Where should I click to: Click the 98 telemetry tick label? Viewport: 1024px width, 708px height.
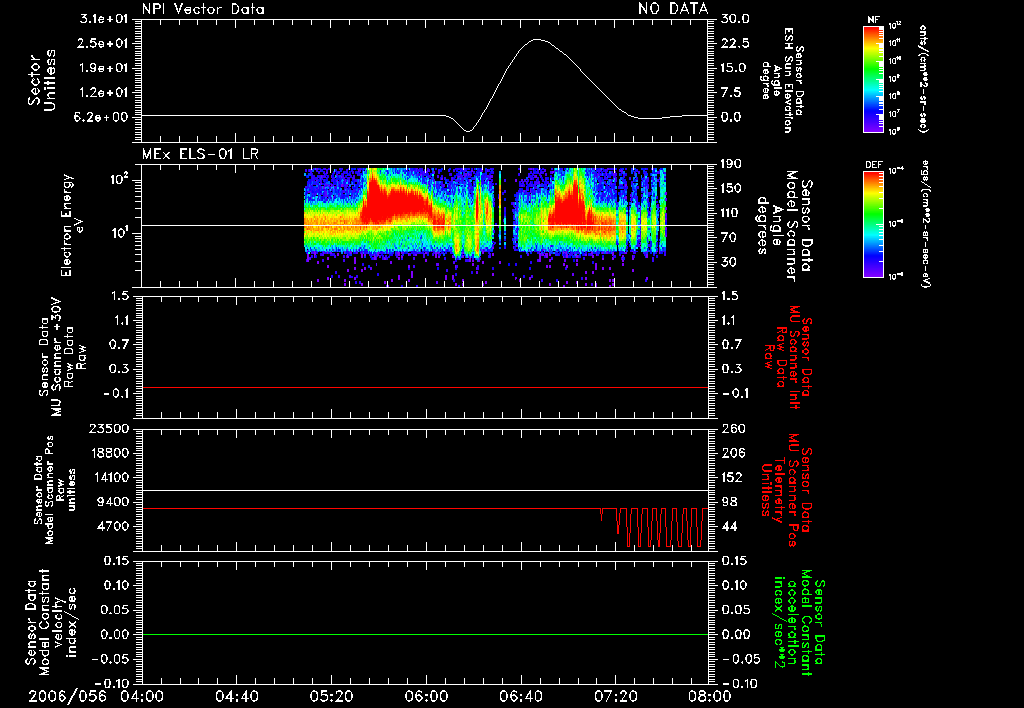point(729,502)
